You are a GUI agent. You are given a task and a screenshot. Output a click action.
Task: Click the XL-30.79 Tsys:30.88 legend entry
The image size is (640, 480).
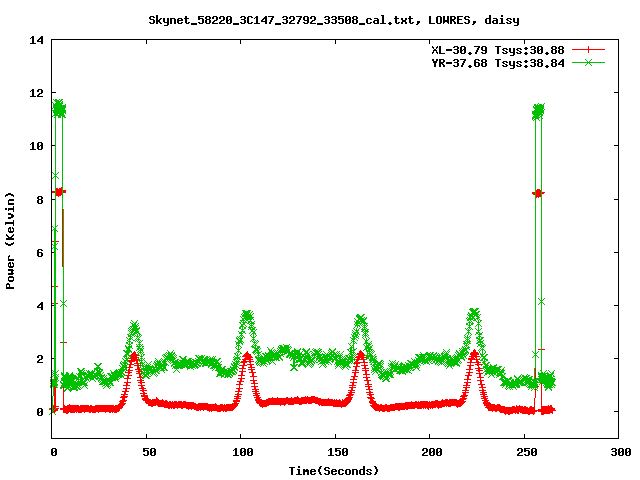coord(498,50)
